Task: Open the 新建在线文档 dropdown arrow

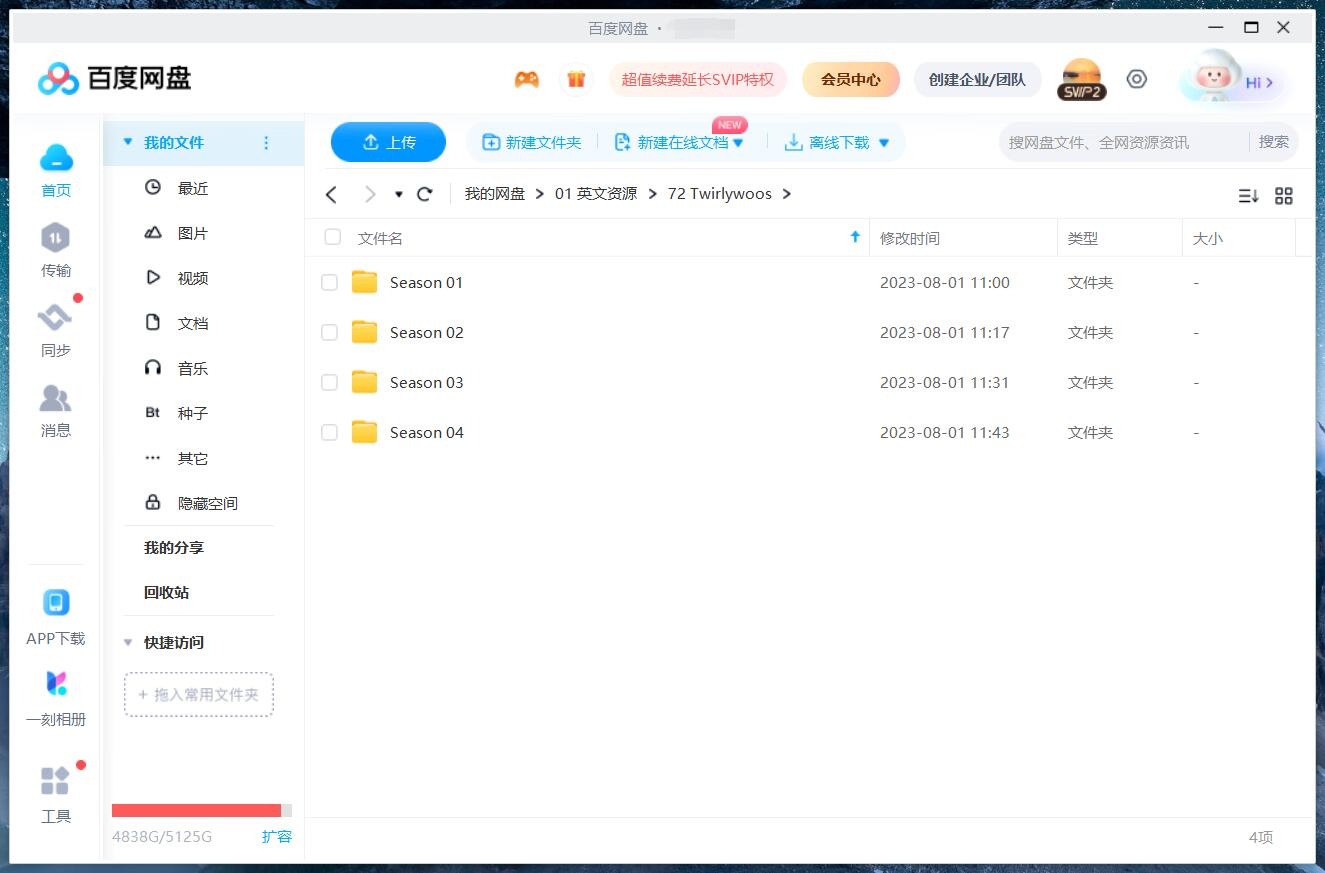Action: pos(739,142)
